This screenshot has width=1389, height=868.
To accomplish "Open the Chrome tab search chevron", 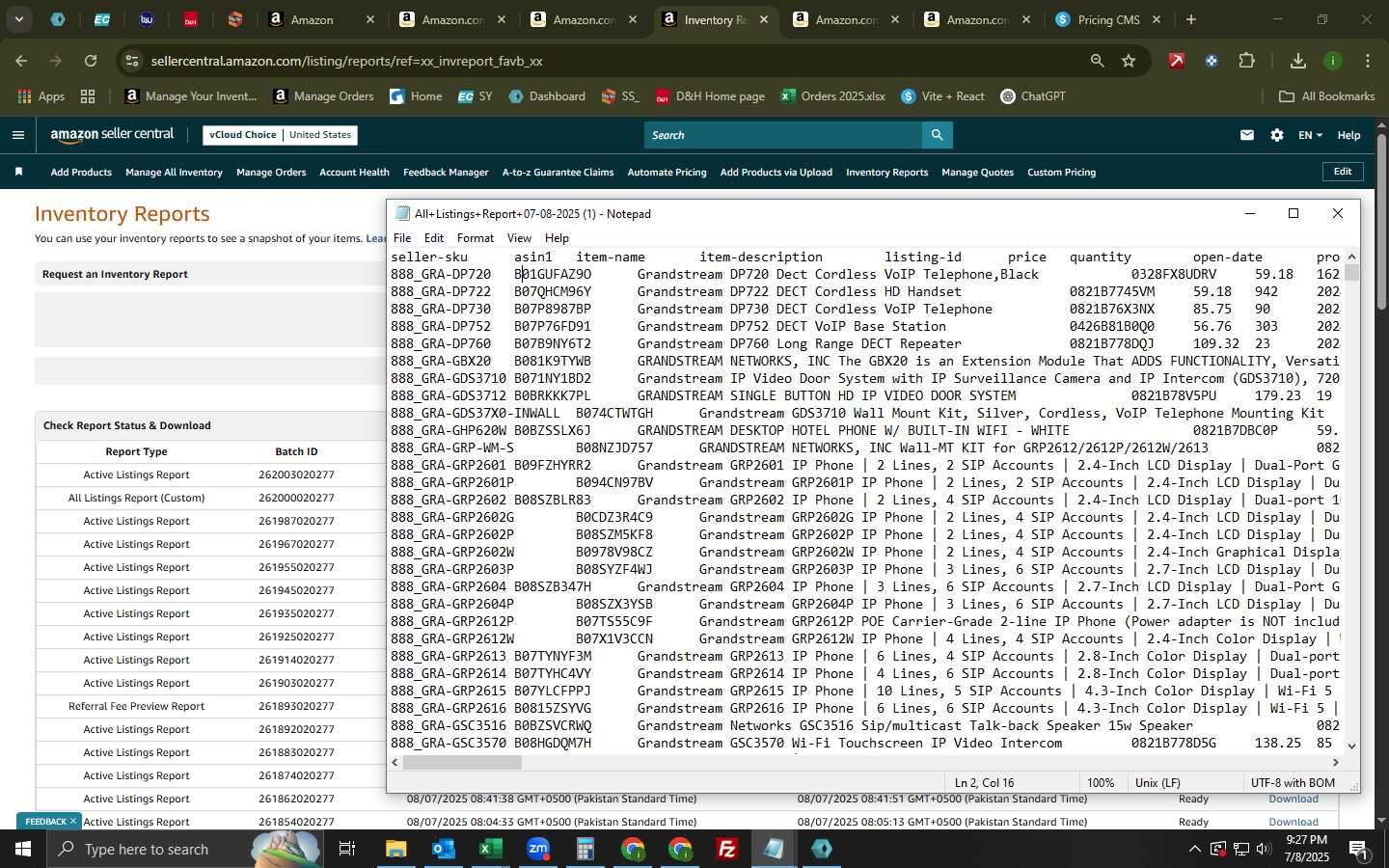I will coord(18,19).
